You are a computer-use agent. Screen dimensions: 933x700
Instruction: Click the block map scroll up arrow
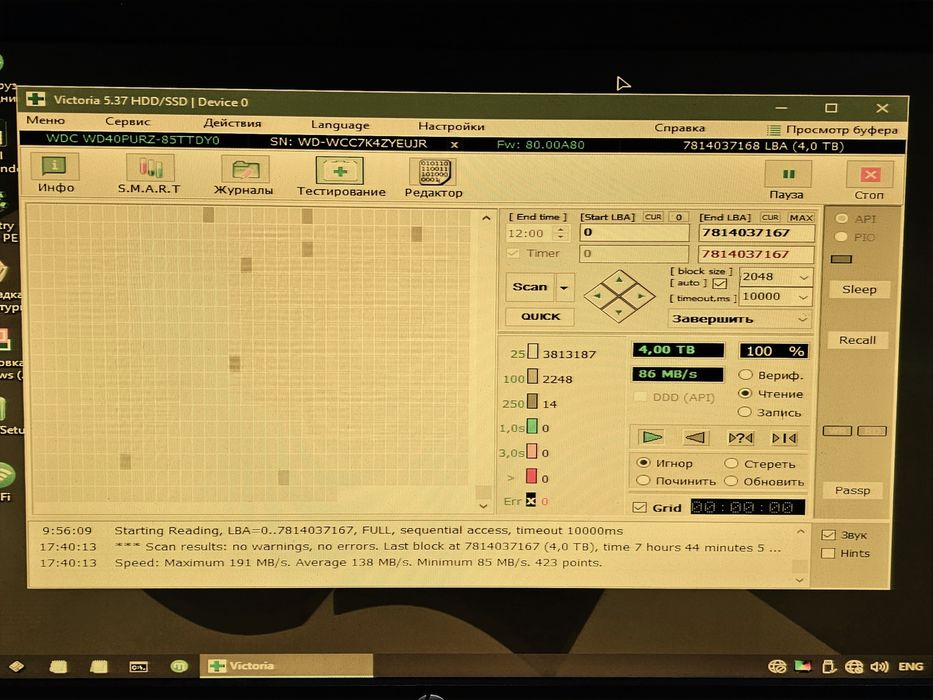coord(486,218)
